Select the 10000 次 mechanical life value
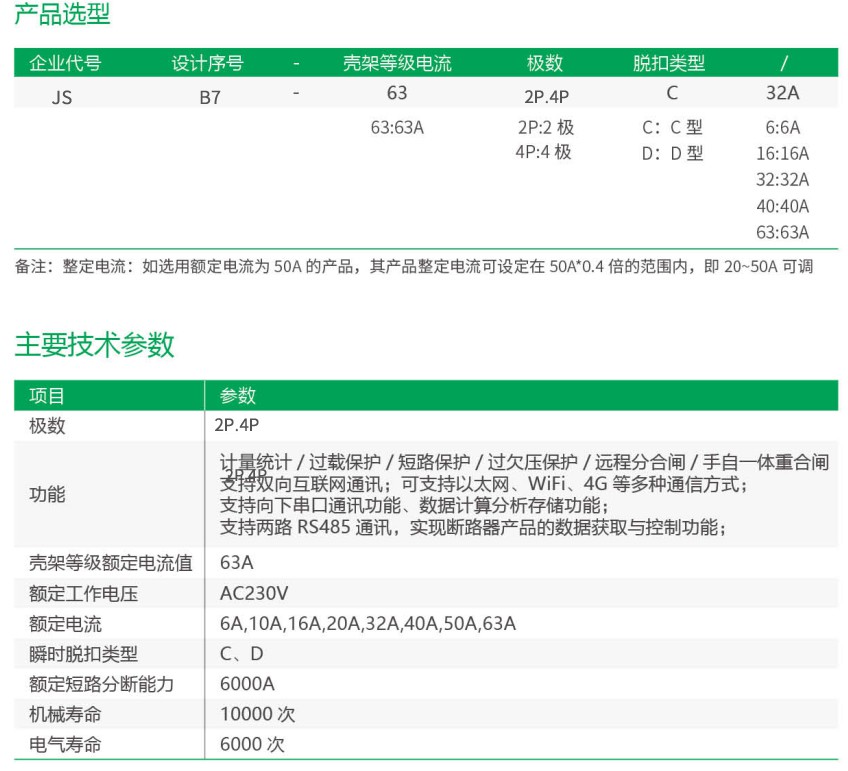 257,714
